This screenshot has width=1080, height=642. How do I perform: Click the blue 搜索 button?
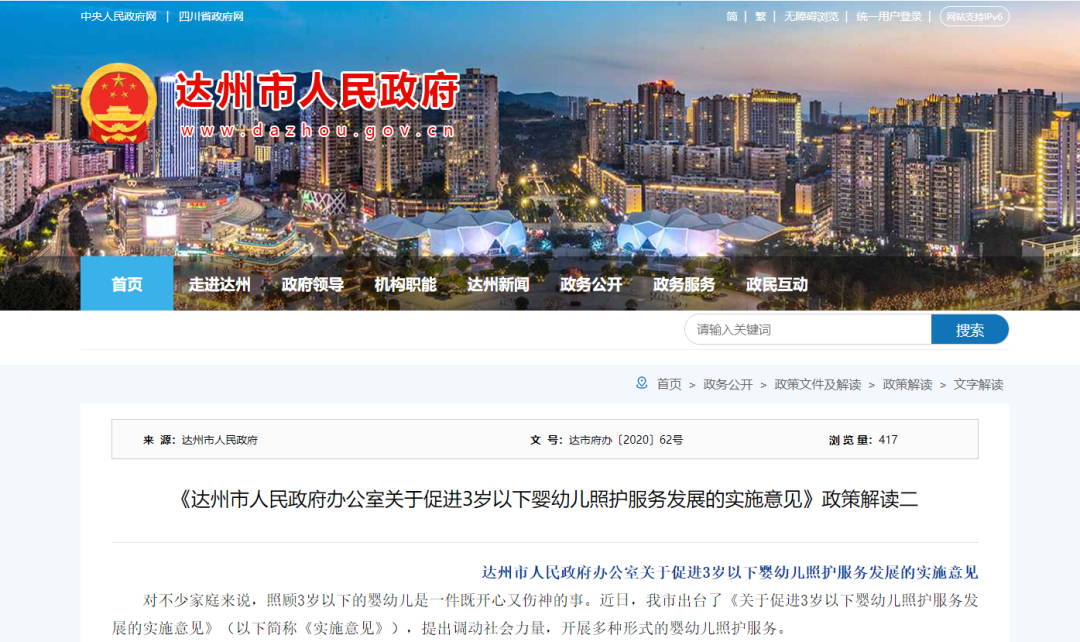point(970,329)
